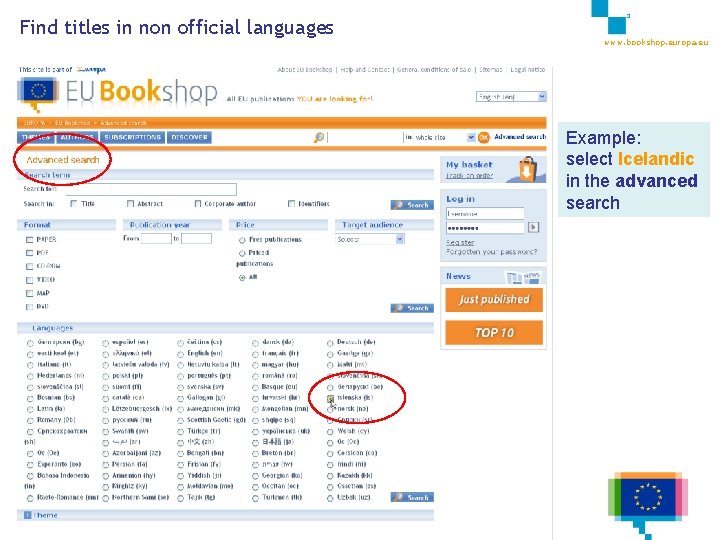Image resolution: width=720 pixels, height=540 pixels.
Task: Select Esperanto (eo) language radio
Action: [x=30, y=465]
